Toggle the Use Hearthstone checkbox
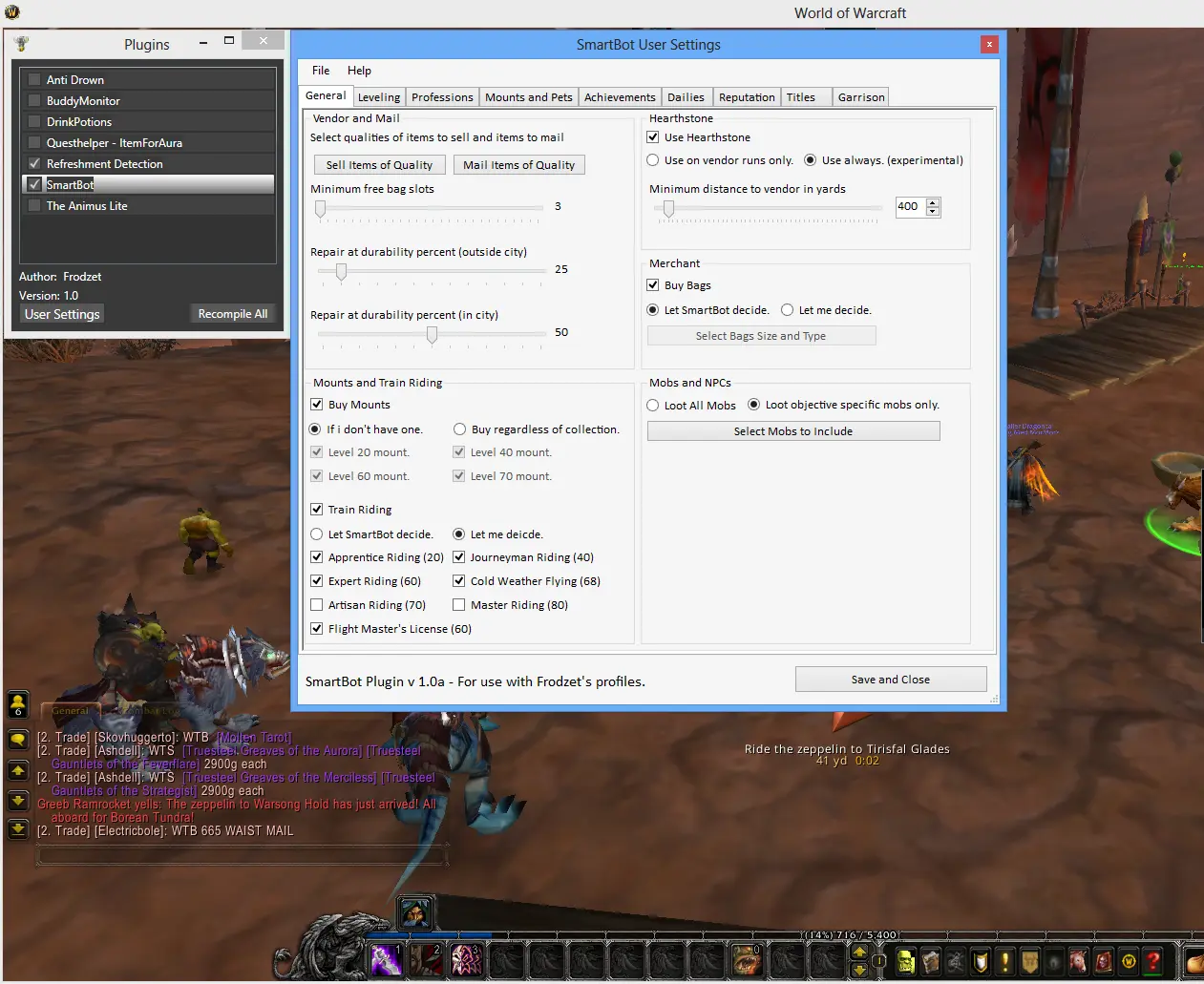 [x=653, y=137]
